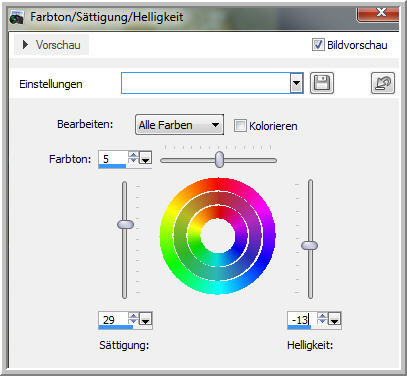Viewport: 407px width, 376px height.
Task: Expand the Vorschau preview section
Action: [51, 45]
